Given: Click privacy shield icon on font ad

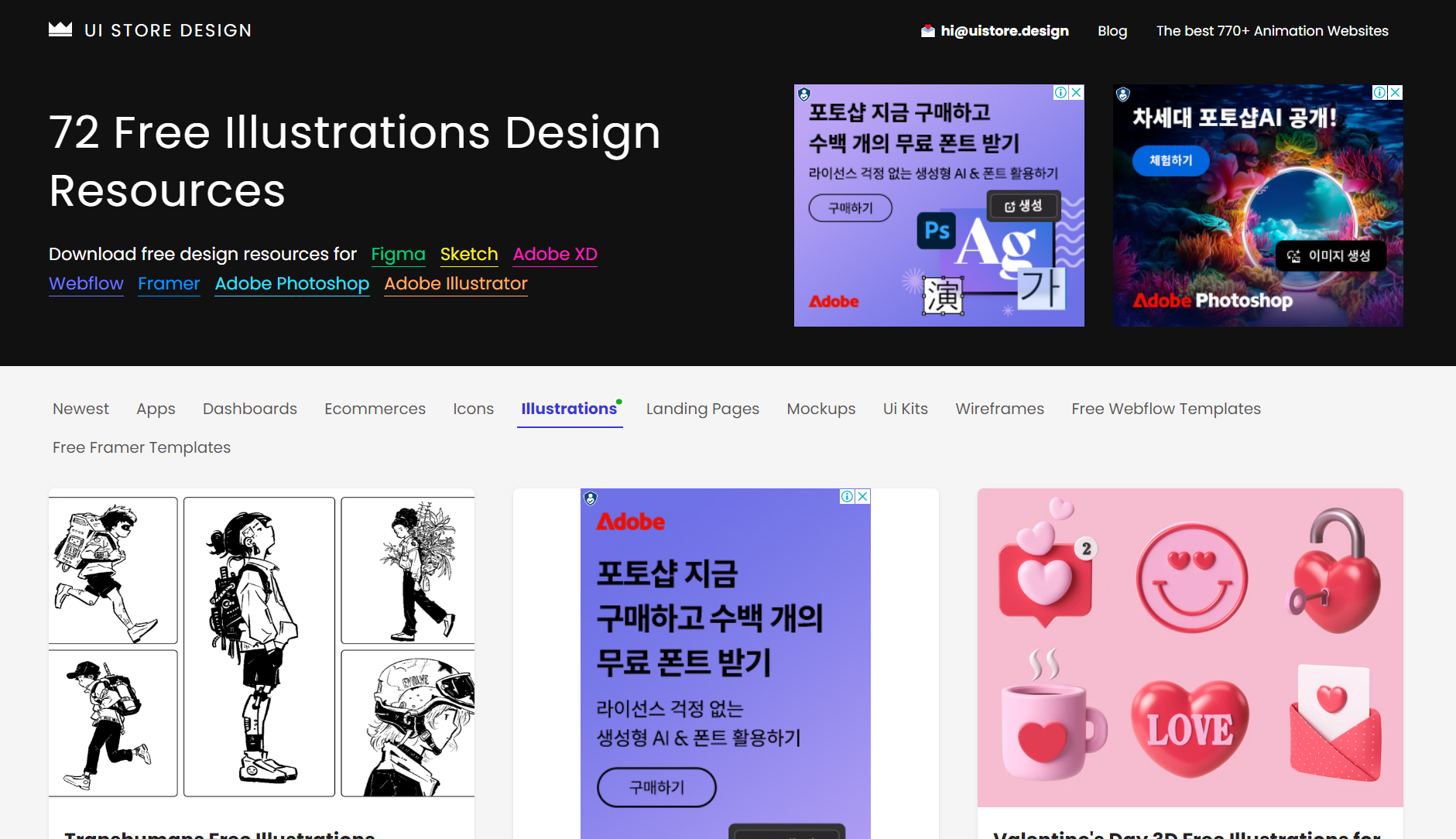Looking at the screenshot, I should (x=804, y=94).
